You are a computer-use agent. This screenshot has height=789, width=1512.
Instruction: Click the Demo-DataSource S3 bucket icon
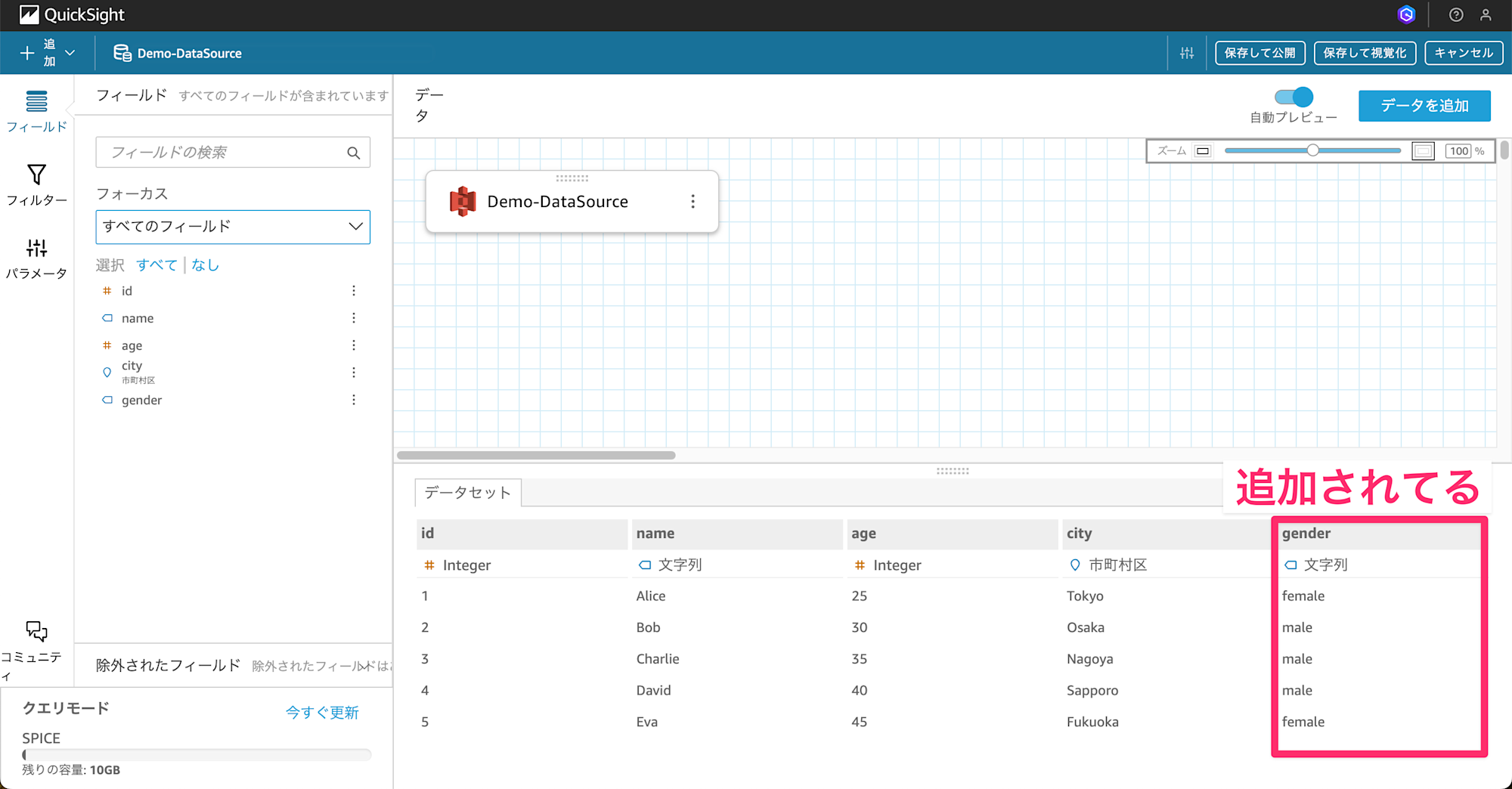coord(463,202)
